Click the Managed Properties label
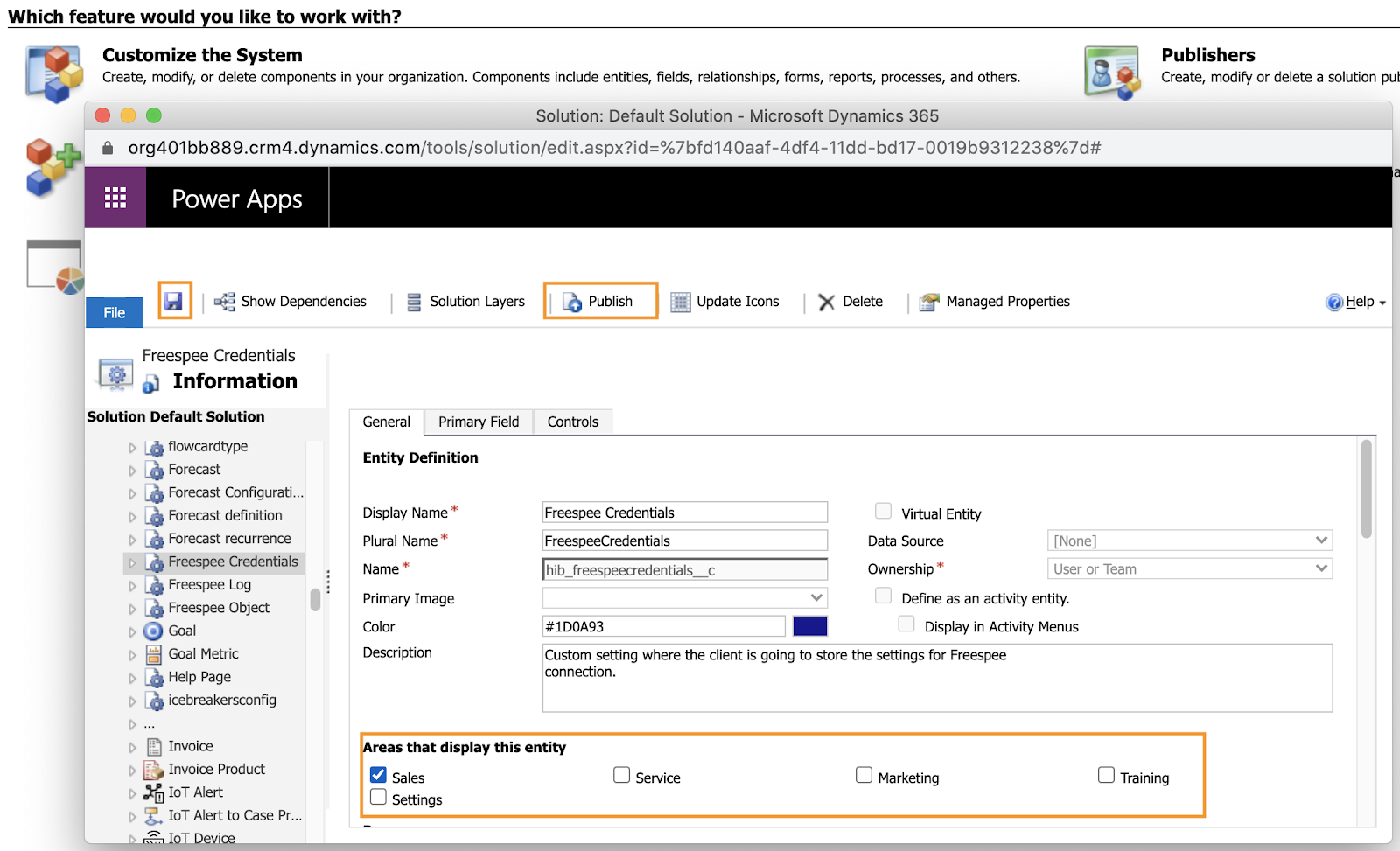The width and height of the screenshot is (1400, 851). [1008, 302]
